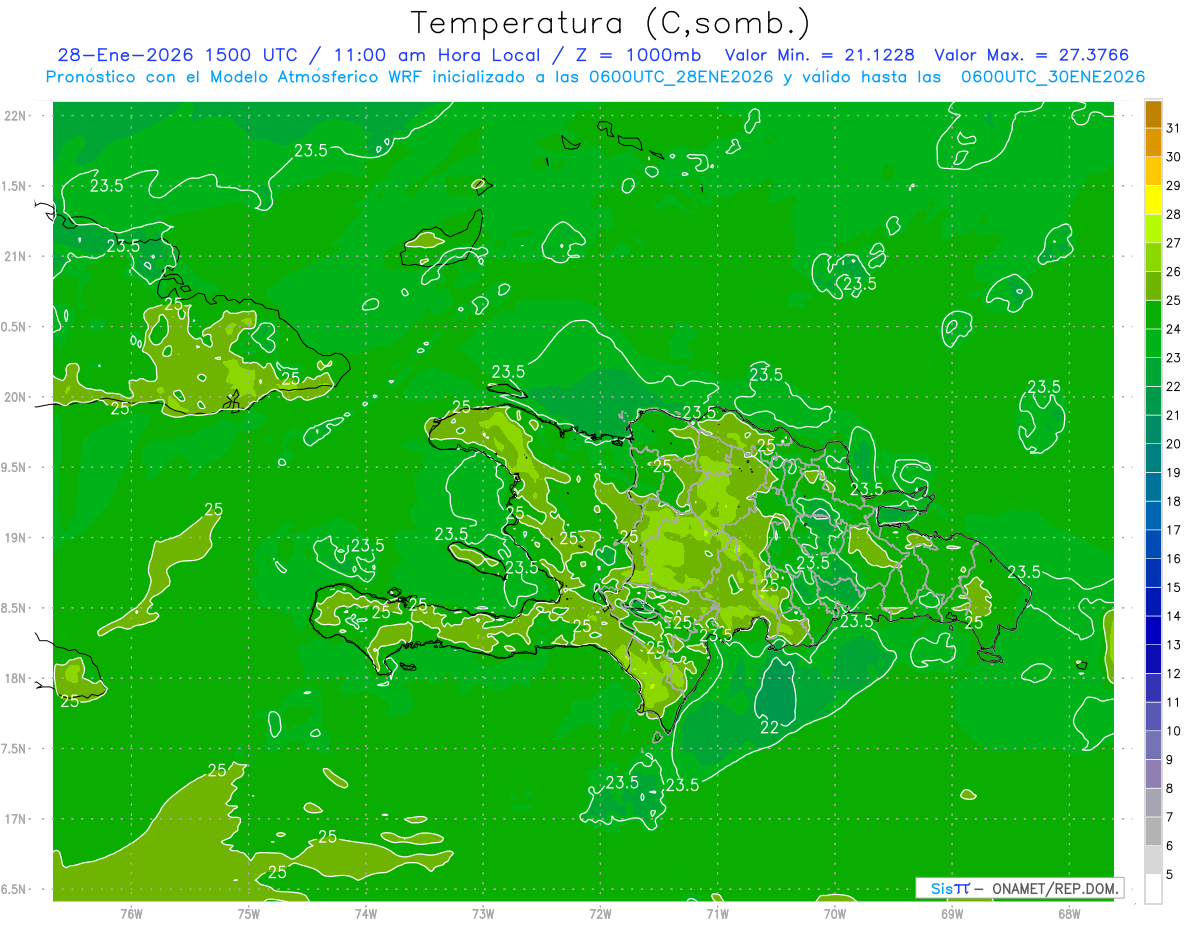Click the latitude label "20N"

16,397
